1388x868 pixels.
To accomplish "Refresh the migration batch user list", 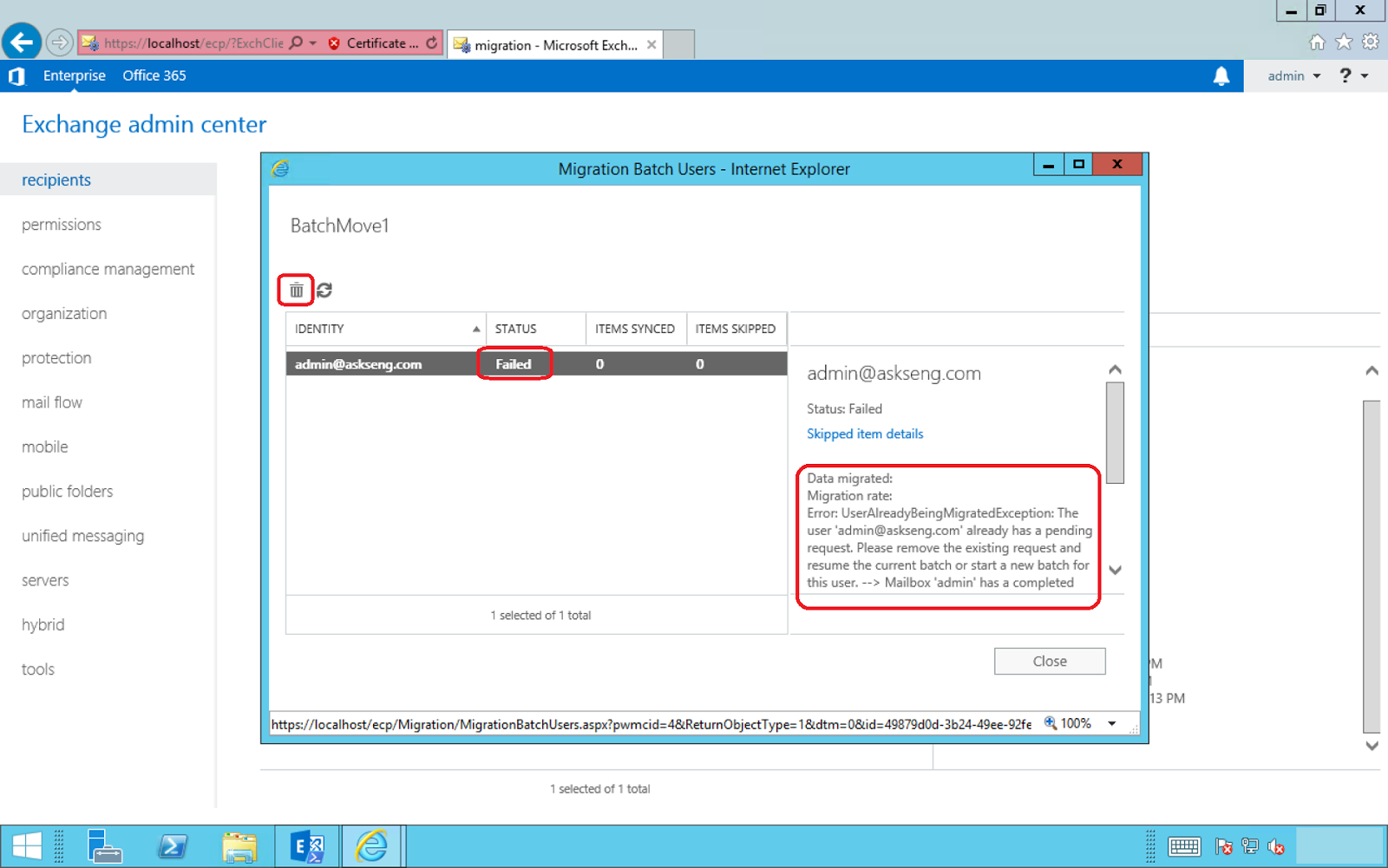I will pos(324,290).
